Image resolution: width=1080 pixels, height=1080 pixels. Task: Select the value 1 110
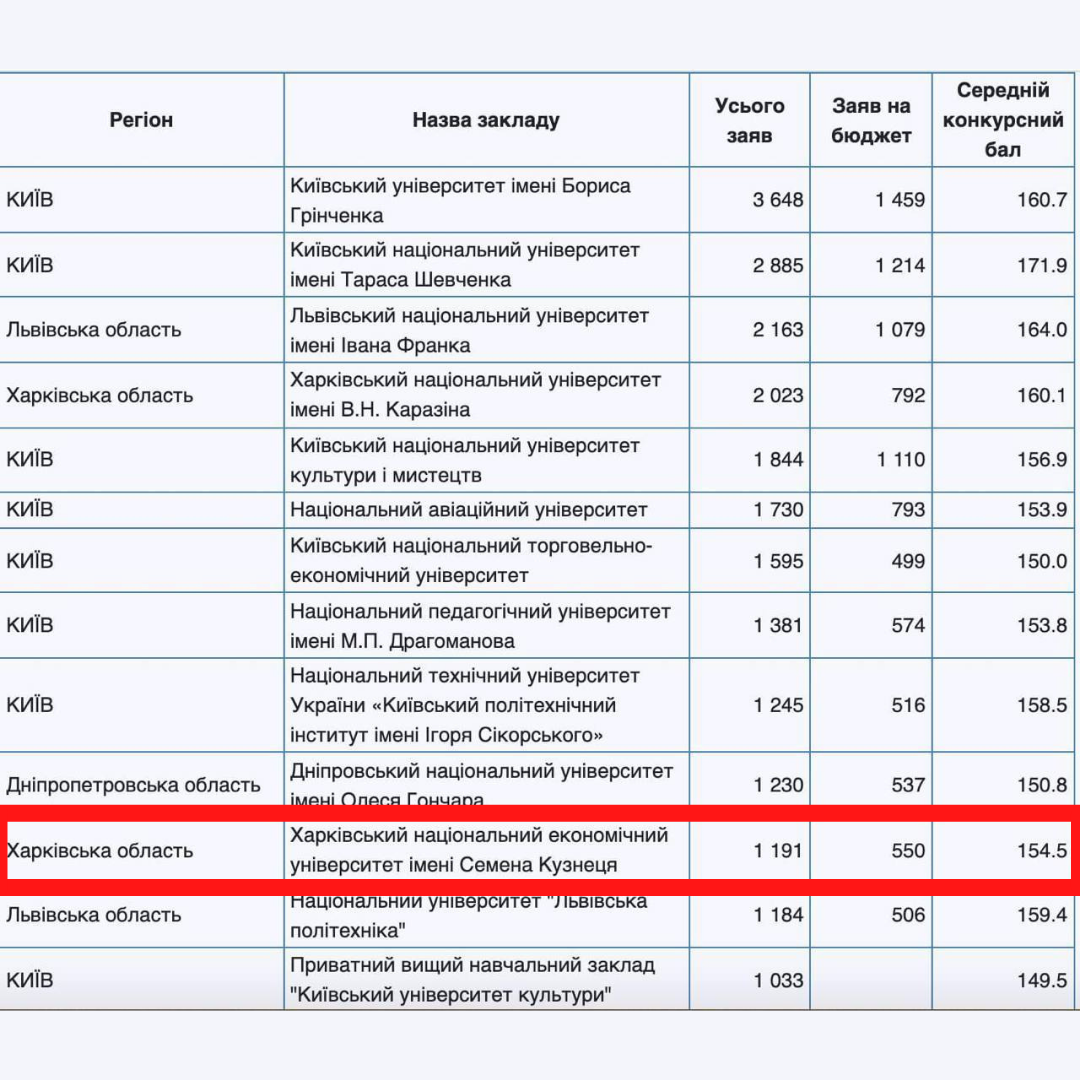[900, 459]
